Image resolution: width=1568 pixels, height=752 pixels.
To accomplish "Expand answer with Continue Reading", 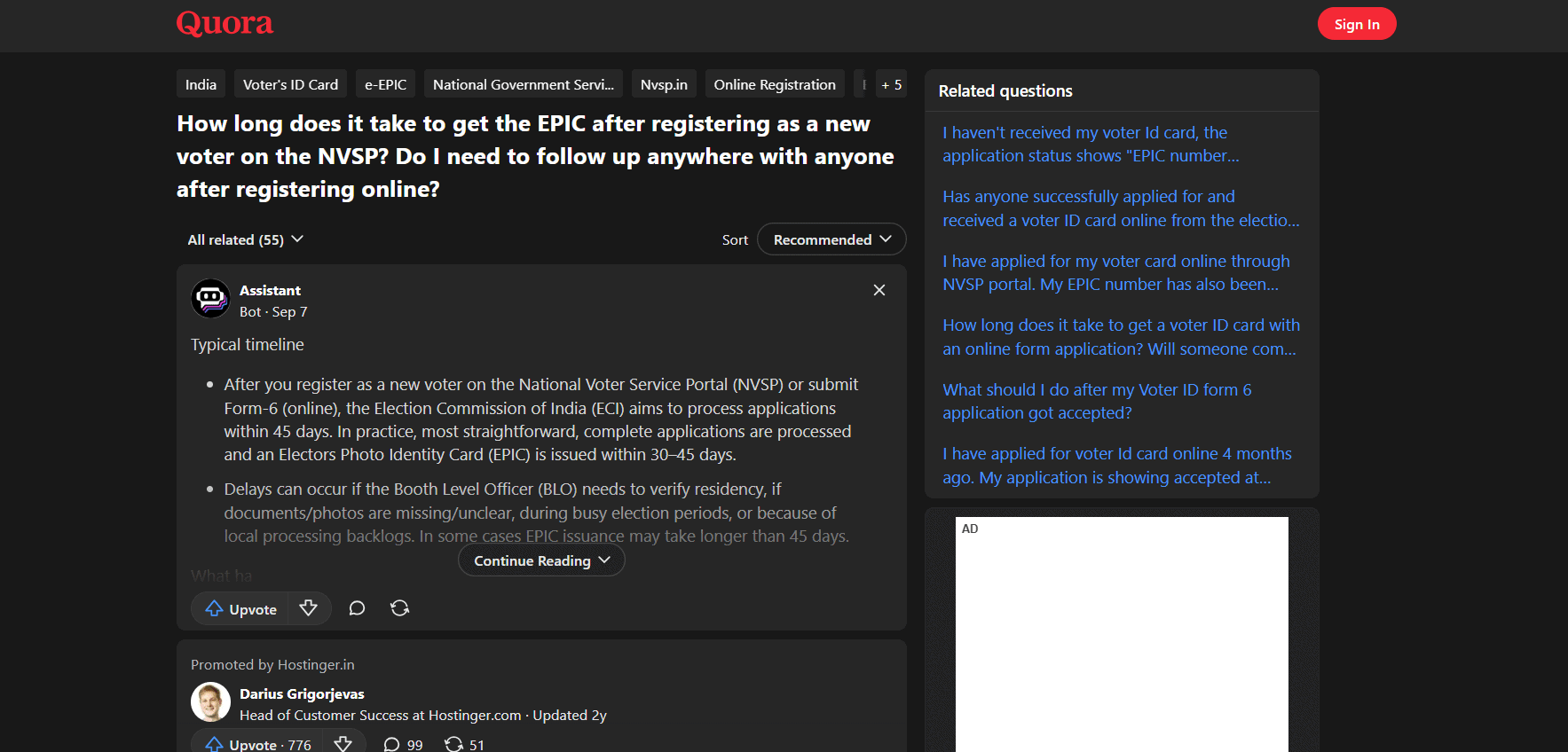I will click(541, 560).
